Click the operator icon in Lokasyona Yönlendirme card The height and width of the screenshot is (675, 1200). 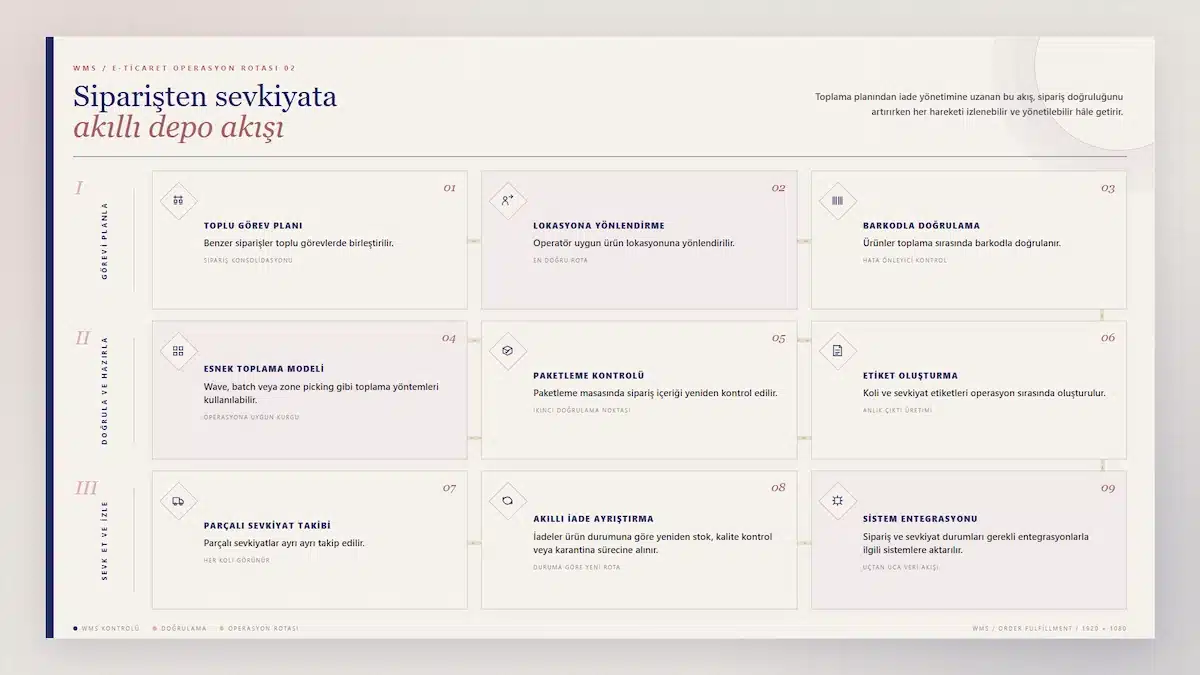[508, 200]
